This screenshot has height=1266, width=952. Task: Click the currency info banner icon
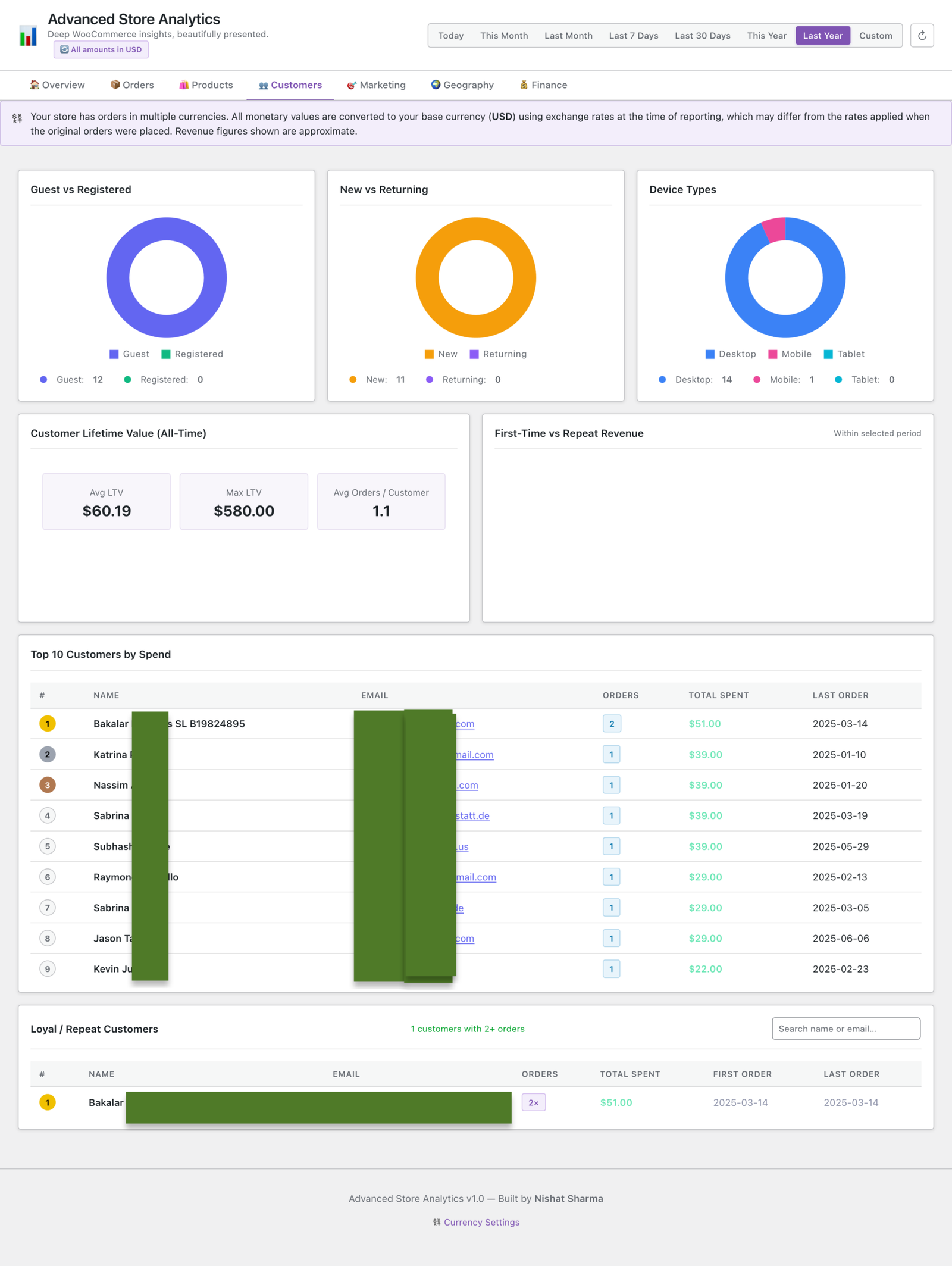click(17, 118)
